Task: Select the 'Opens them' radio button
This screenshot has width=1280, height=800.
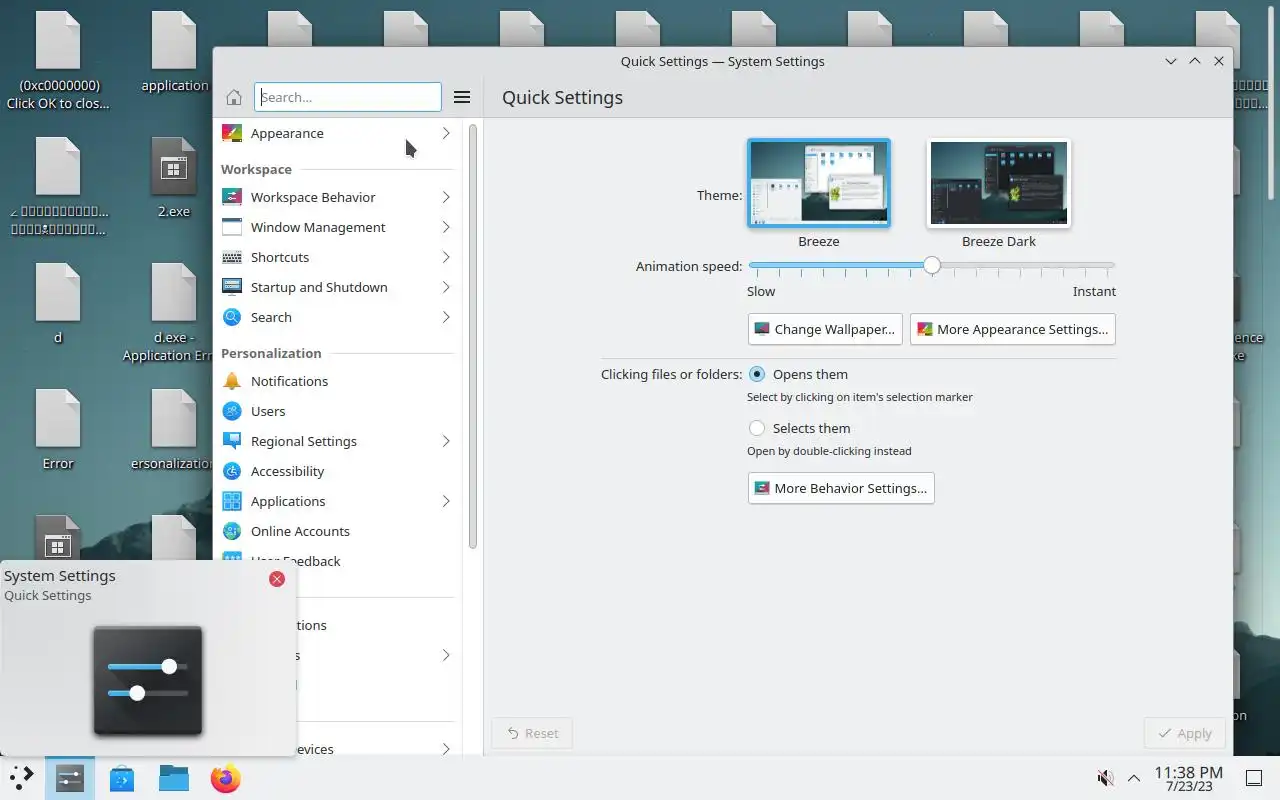Action: pos(757,374)
